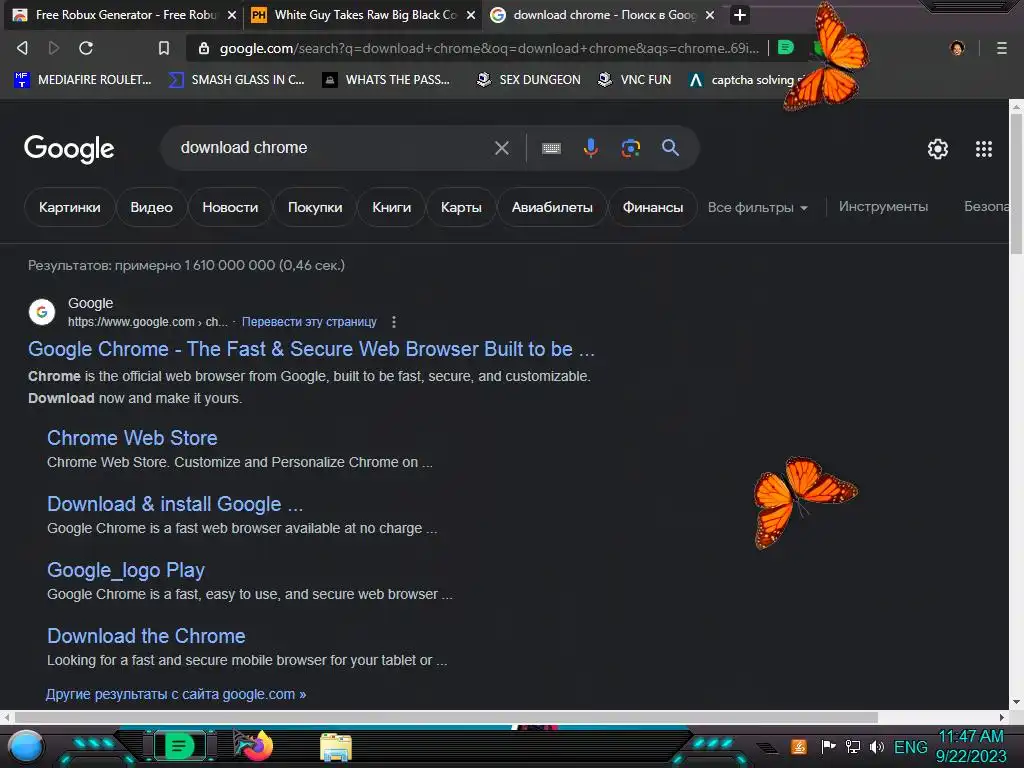Screen dimensions: 1024x768
Task: Clear the search box with the X icon
Action: [502, 148]
